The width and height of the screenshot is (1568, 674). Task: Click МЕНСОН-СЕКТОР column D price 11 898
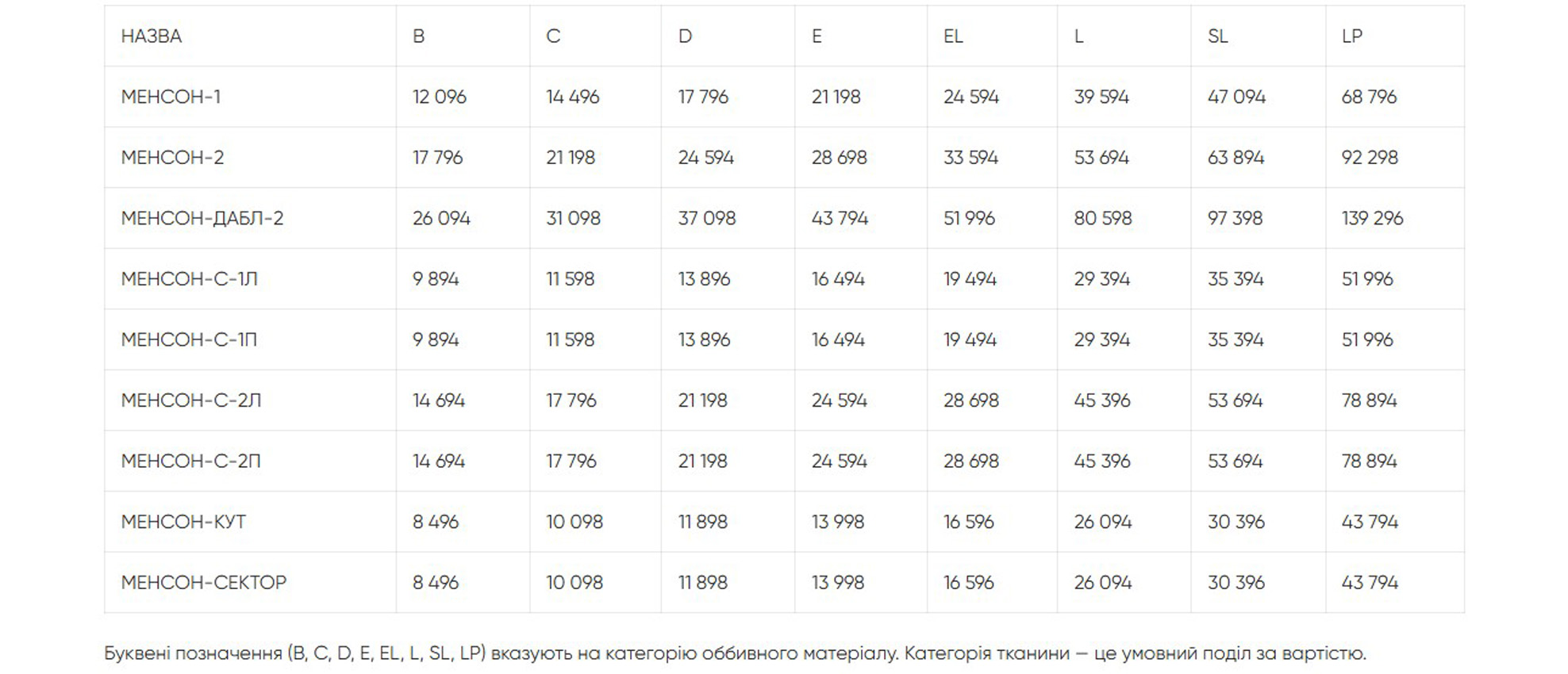point(703,583)
